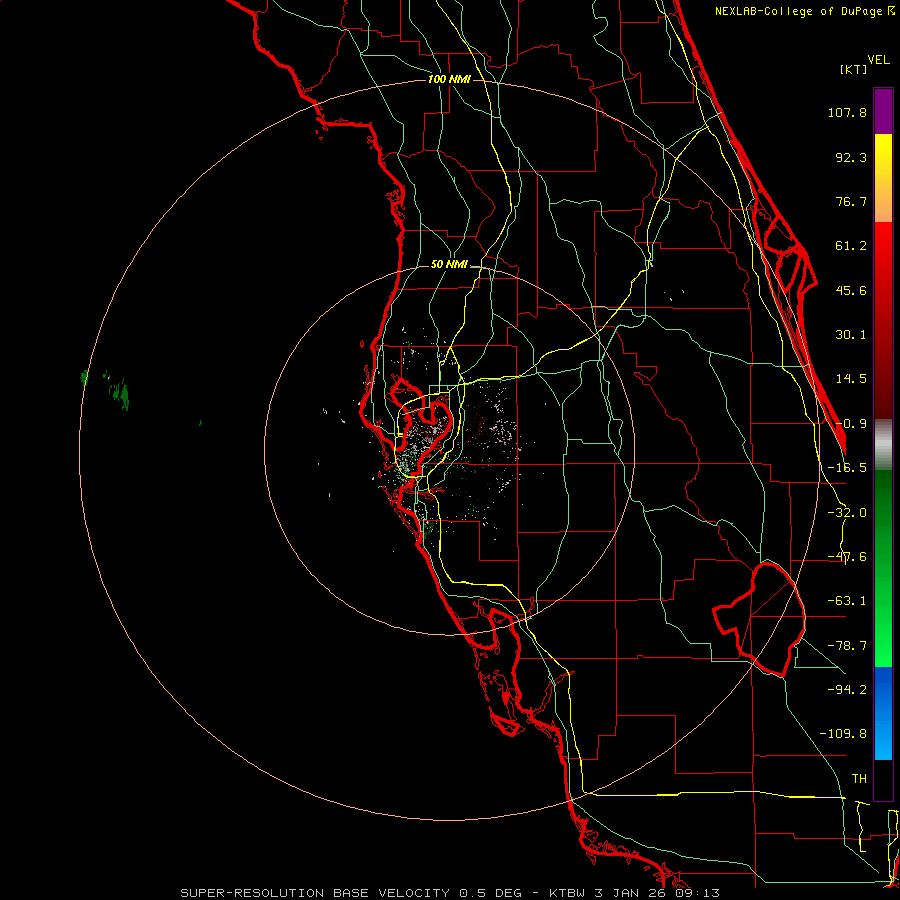Click the -16.5 velocity scale value
Viewport: 900px width, 900px height.
[847, 468]
